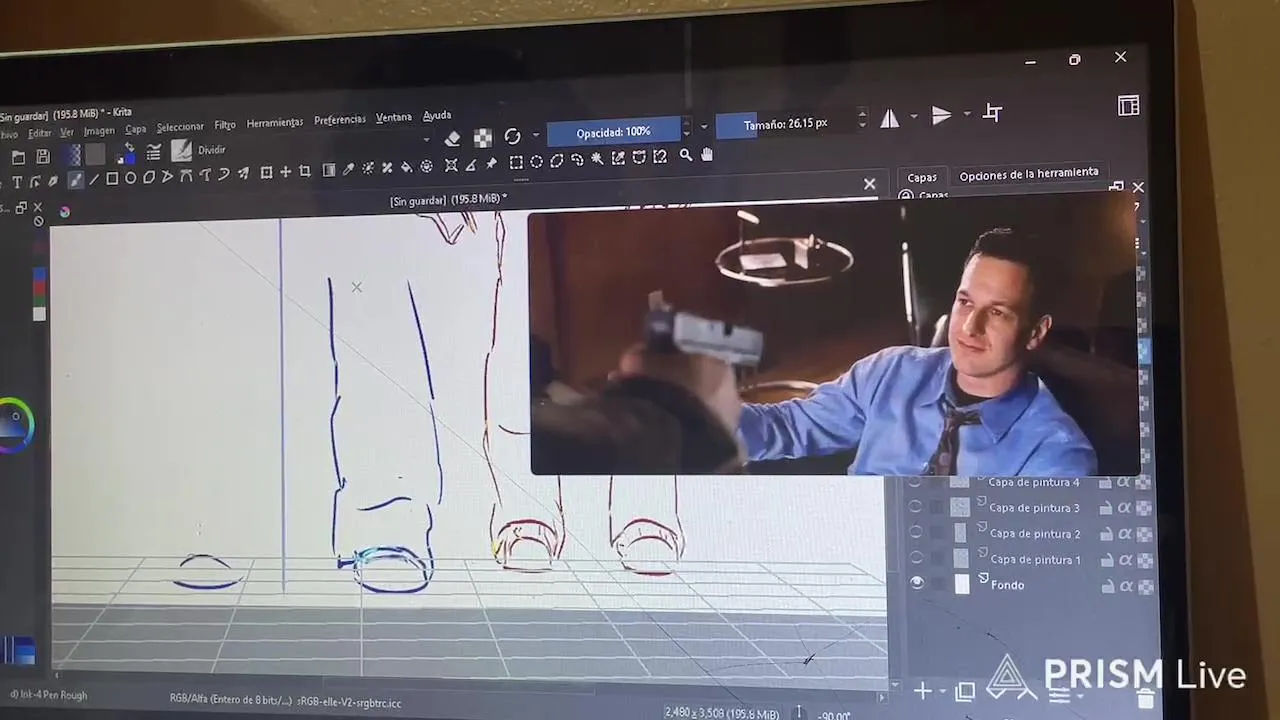Toggle visibility of Fondo layer
The width and height of the screenshot is (1280, 720).
917,584
